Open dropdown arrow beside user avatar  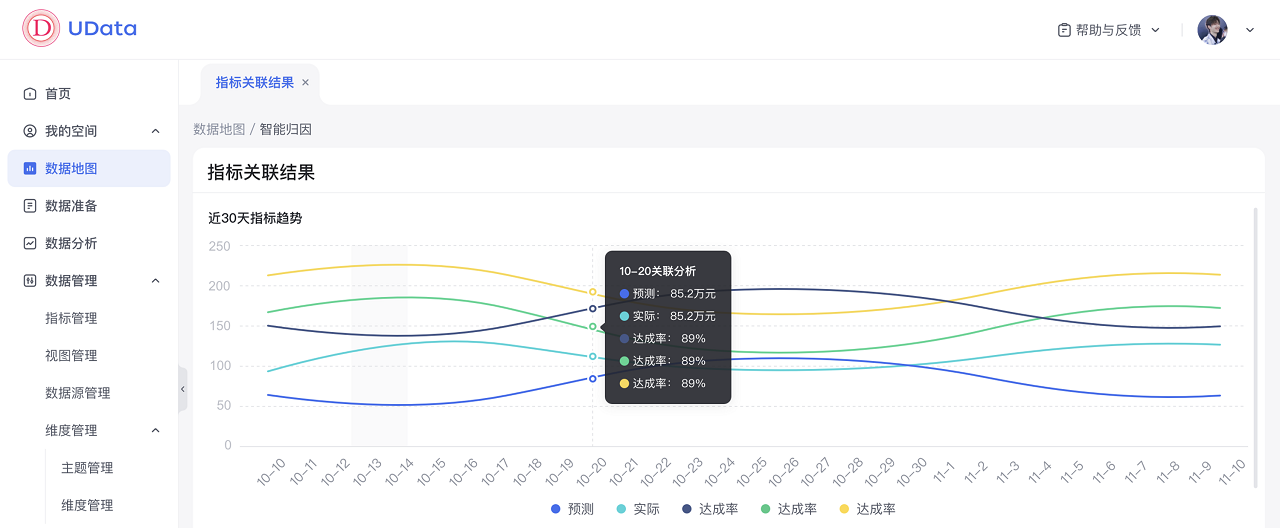(x=1250, y=30)
